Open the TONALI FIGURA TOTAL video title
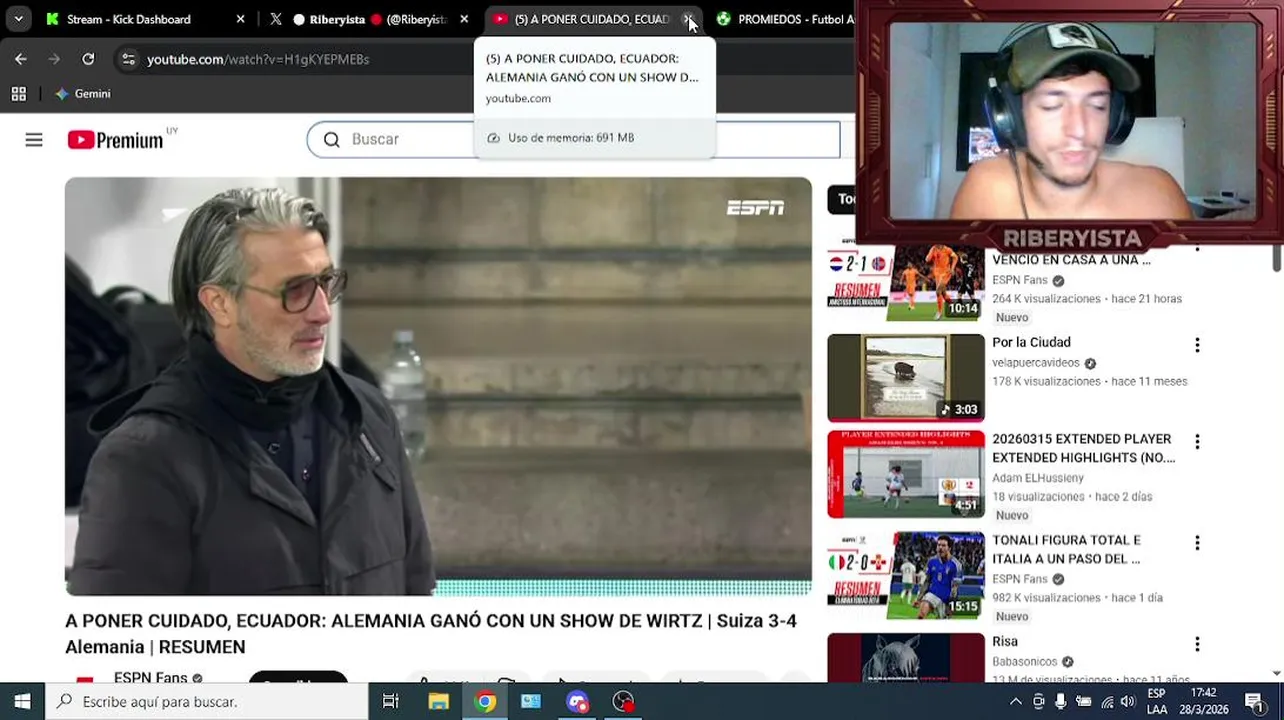 pos(1066,549)
